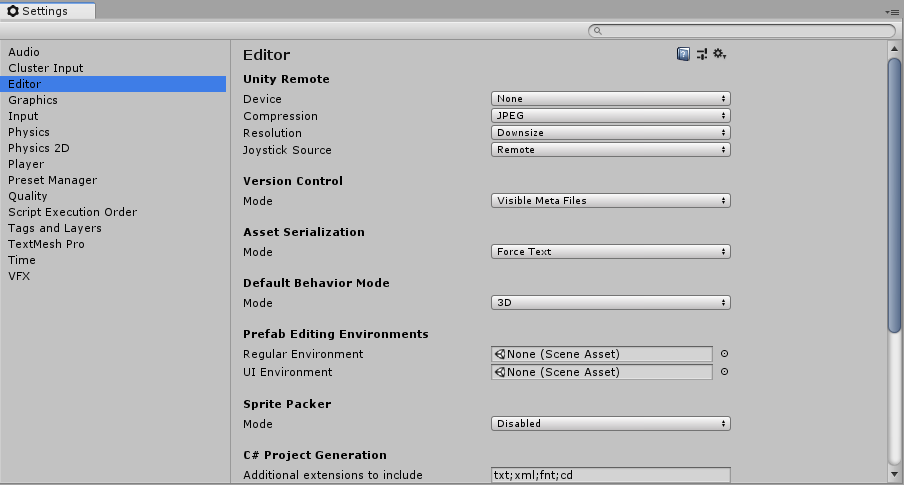Open the Physics 2D settings category
This screenshot has width=904, height=485.
(x=113, y=148)
